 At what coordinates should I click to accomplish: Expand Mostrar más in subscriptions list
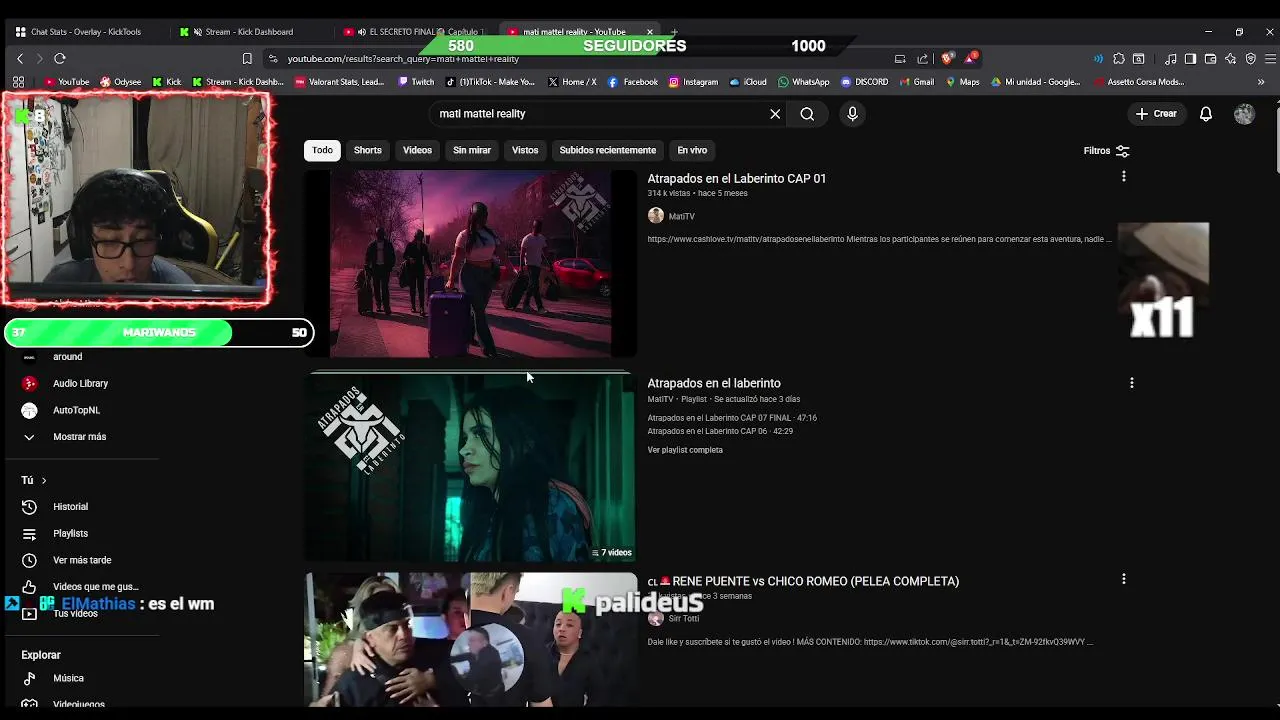[x=79, y=437]
